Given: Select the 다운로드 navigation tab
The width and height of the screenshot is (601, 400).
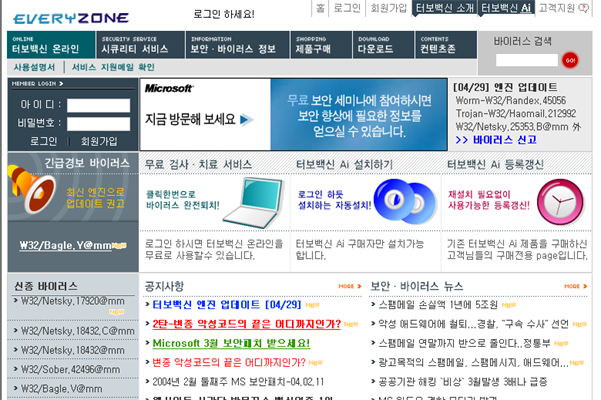Looking at the screenshot, I should (x=383, y=45).
